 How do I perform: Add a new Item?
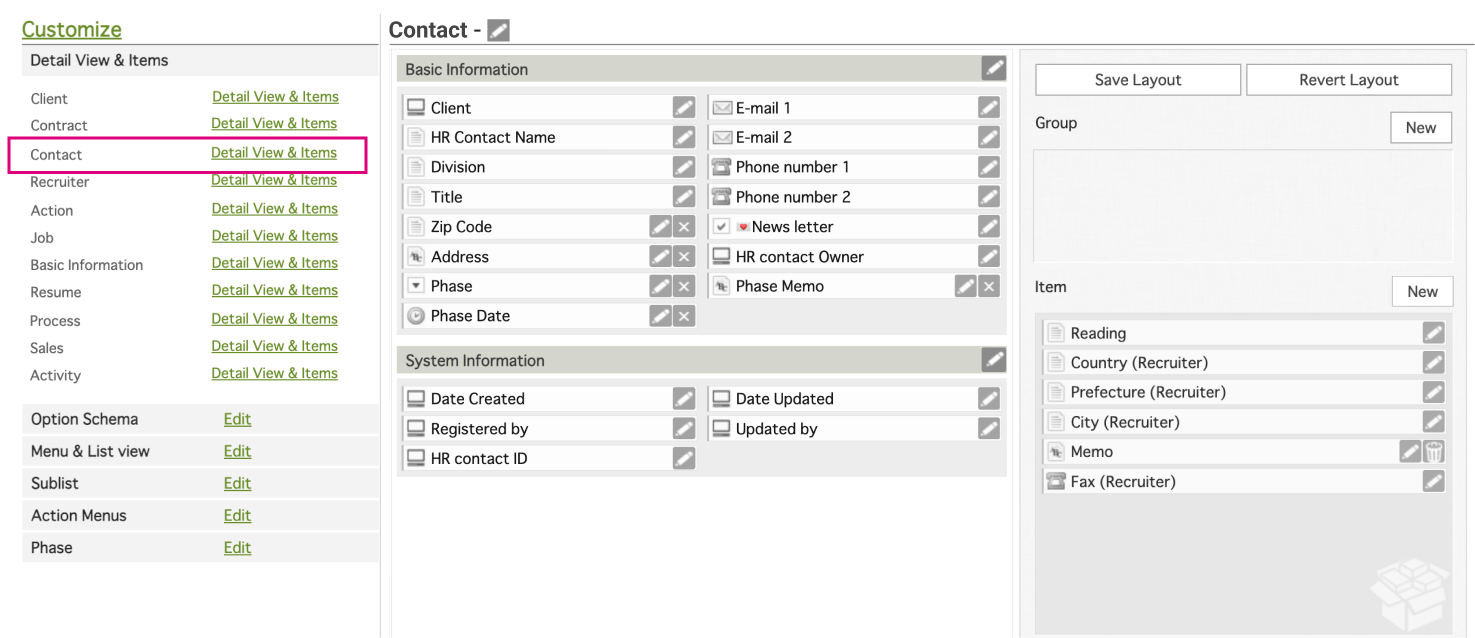(1422, 292)
